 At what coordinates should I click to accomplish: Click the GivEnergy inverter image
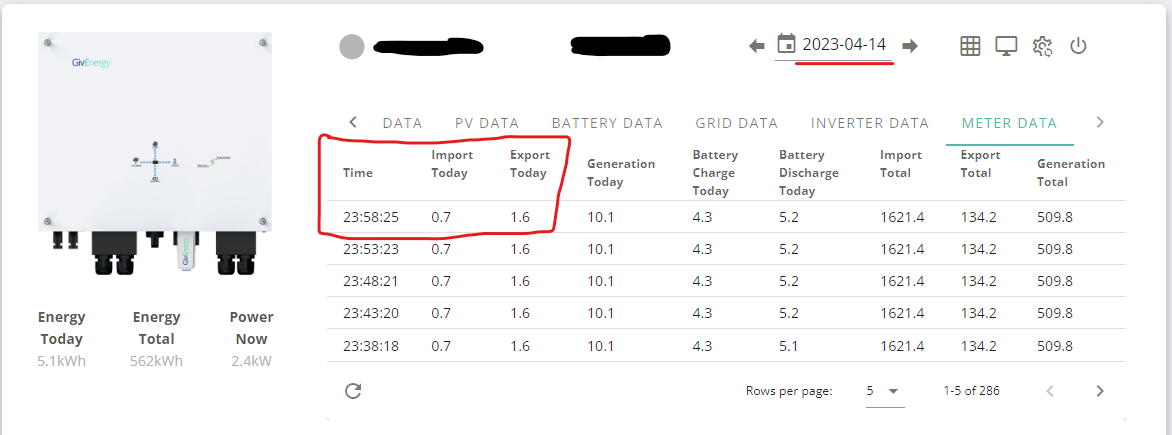tap(155, 154)
